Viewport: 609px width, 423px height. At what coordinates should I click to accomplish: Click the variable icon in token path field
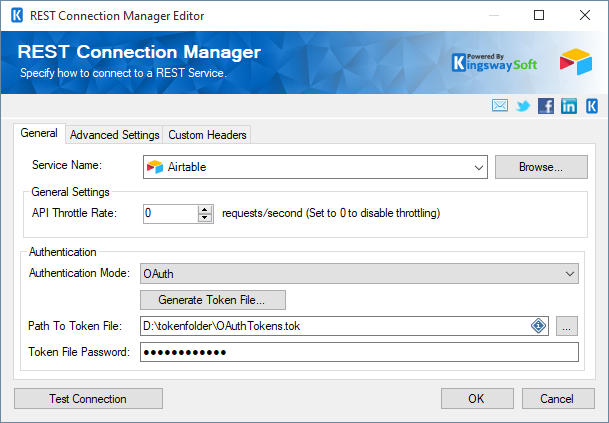click(x=538, y=326)
